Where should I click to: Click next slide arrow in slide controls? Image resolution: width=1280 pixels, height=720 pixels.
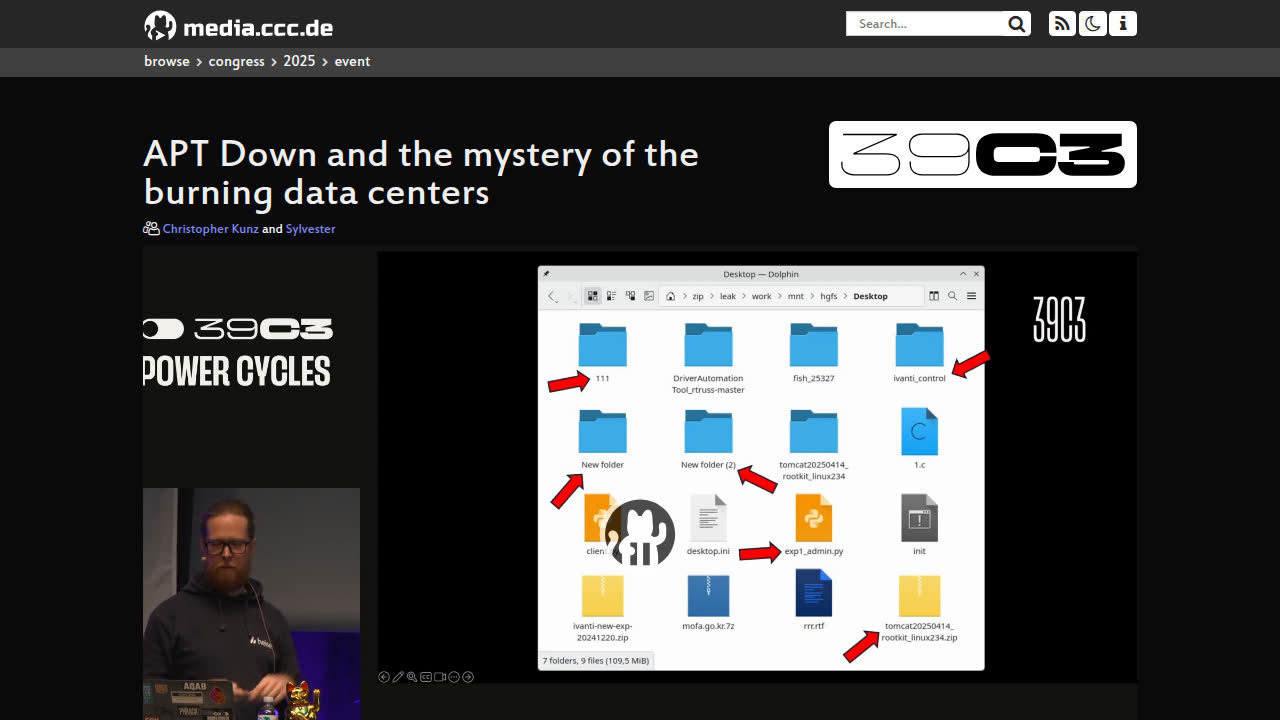tap(468, 677)
